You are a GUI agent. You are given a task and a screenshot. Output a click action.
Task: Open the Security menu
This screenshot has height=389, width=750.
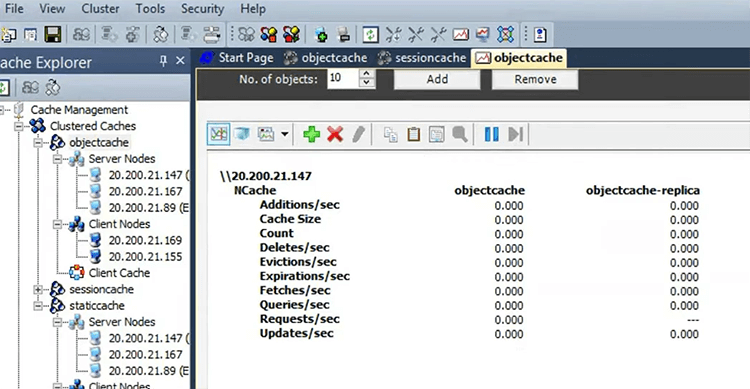202,9
